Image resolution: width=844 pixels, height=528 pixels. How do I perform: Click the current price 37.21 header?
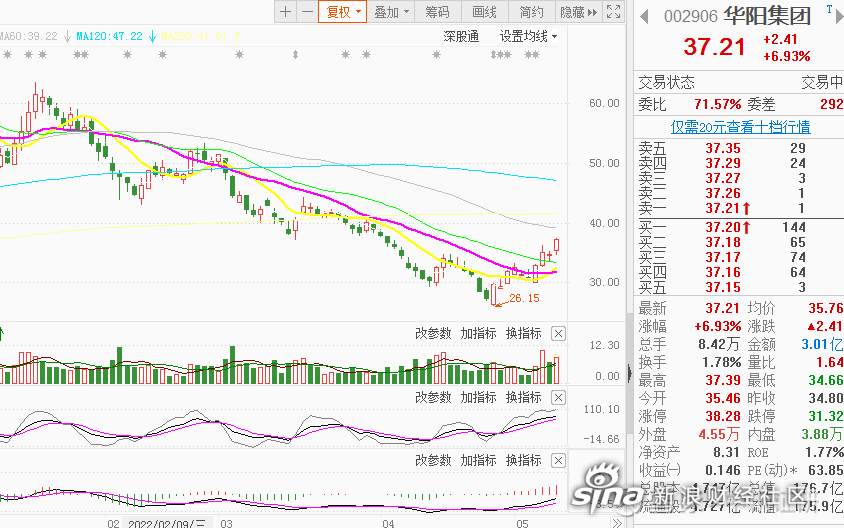coord(714,47)
